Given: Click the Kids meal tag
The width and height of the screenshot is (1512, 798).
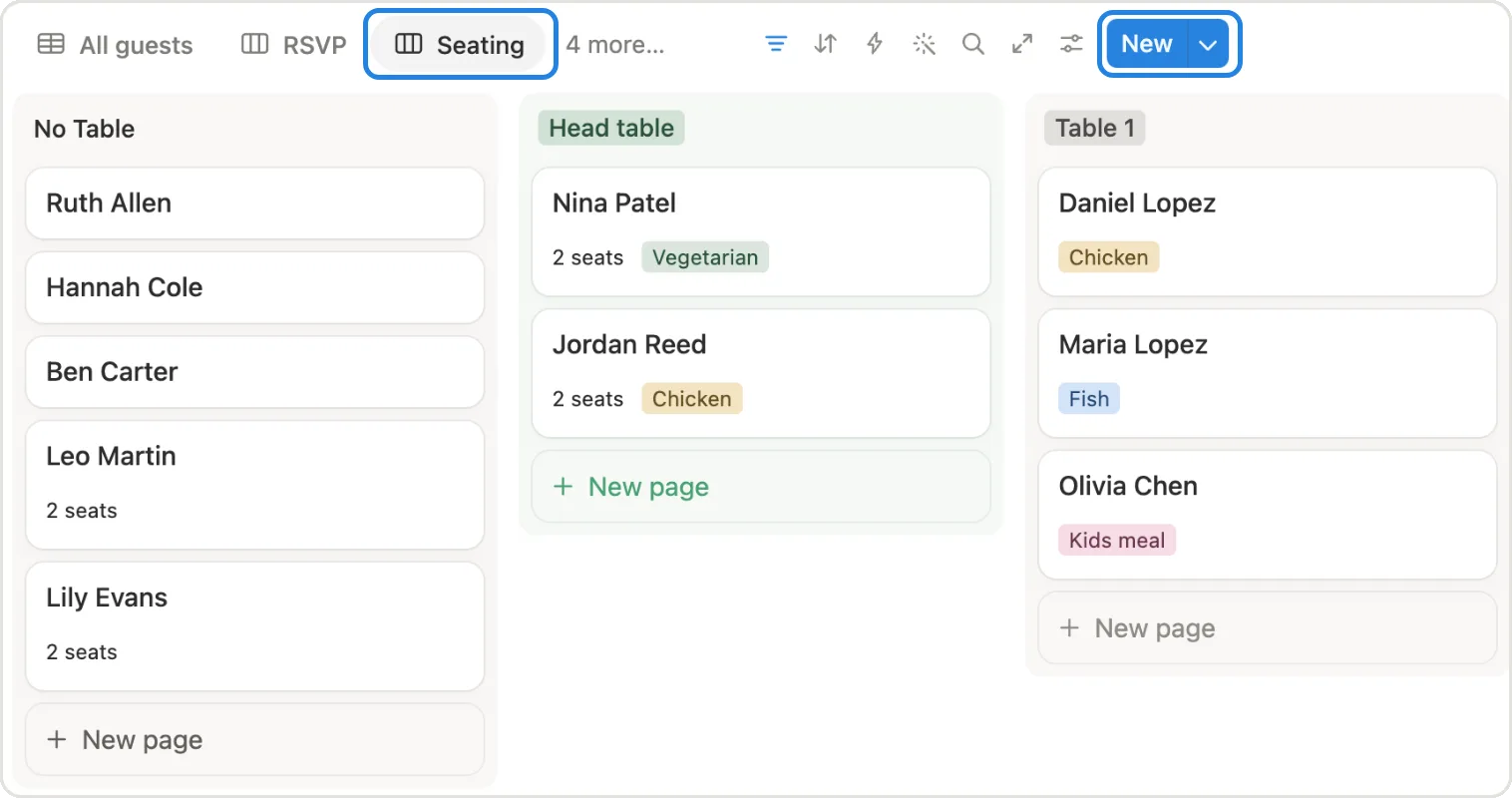Looking at the screenshot, I should pos(1117,541).
